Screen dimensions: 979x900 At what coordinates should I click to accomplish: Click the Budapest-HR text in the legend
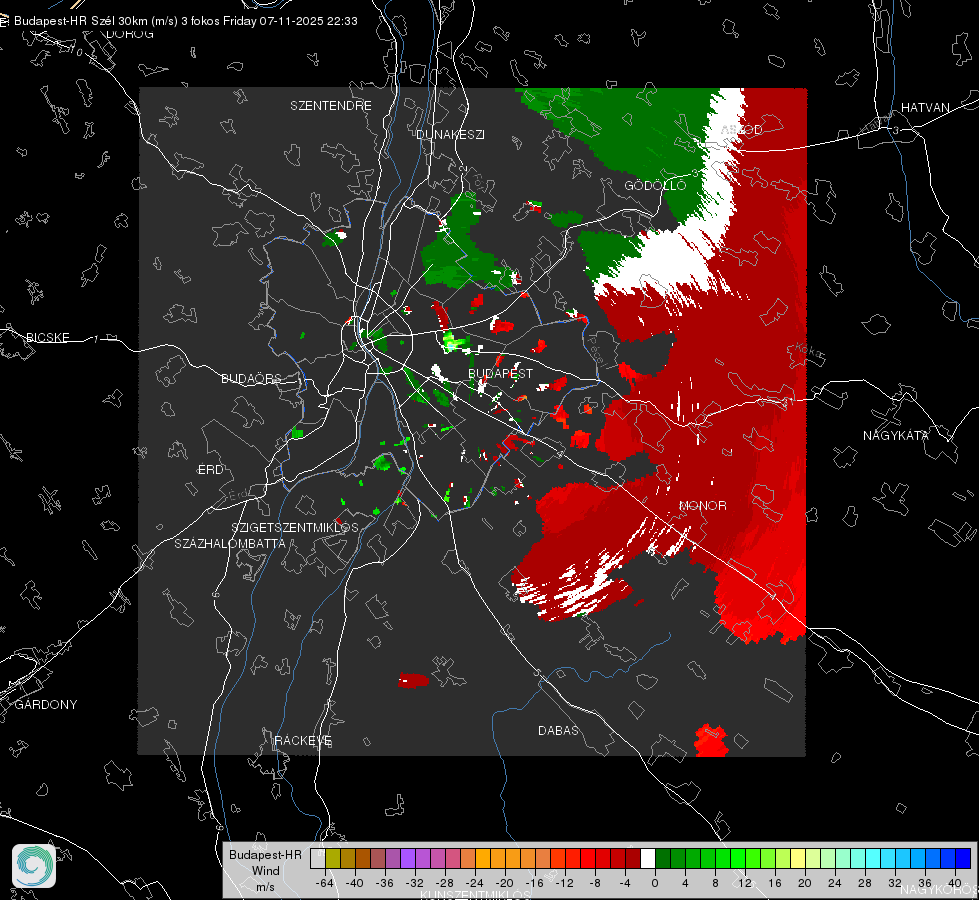click(x=265, y=854)
